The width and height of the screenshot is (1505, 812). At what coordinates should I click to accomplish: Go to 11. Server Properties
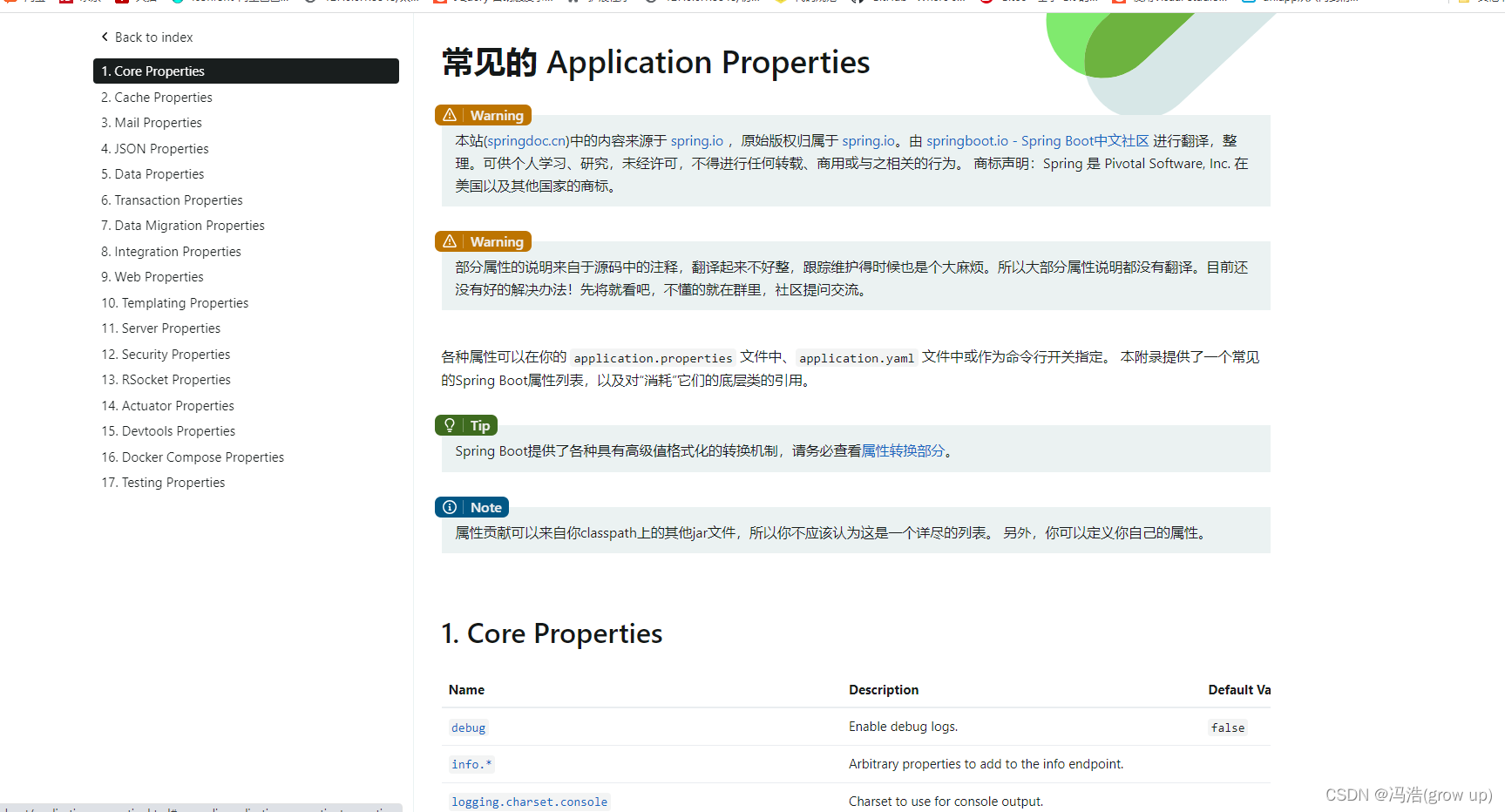[161, 328]
